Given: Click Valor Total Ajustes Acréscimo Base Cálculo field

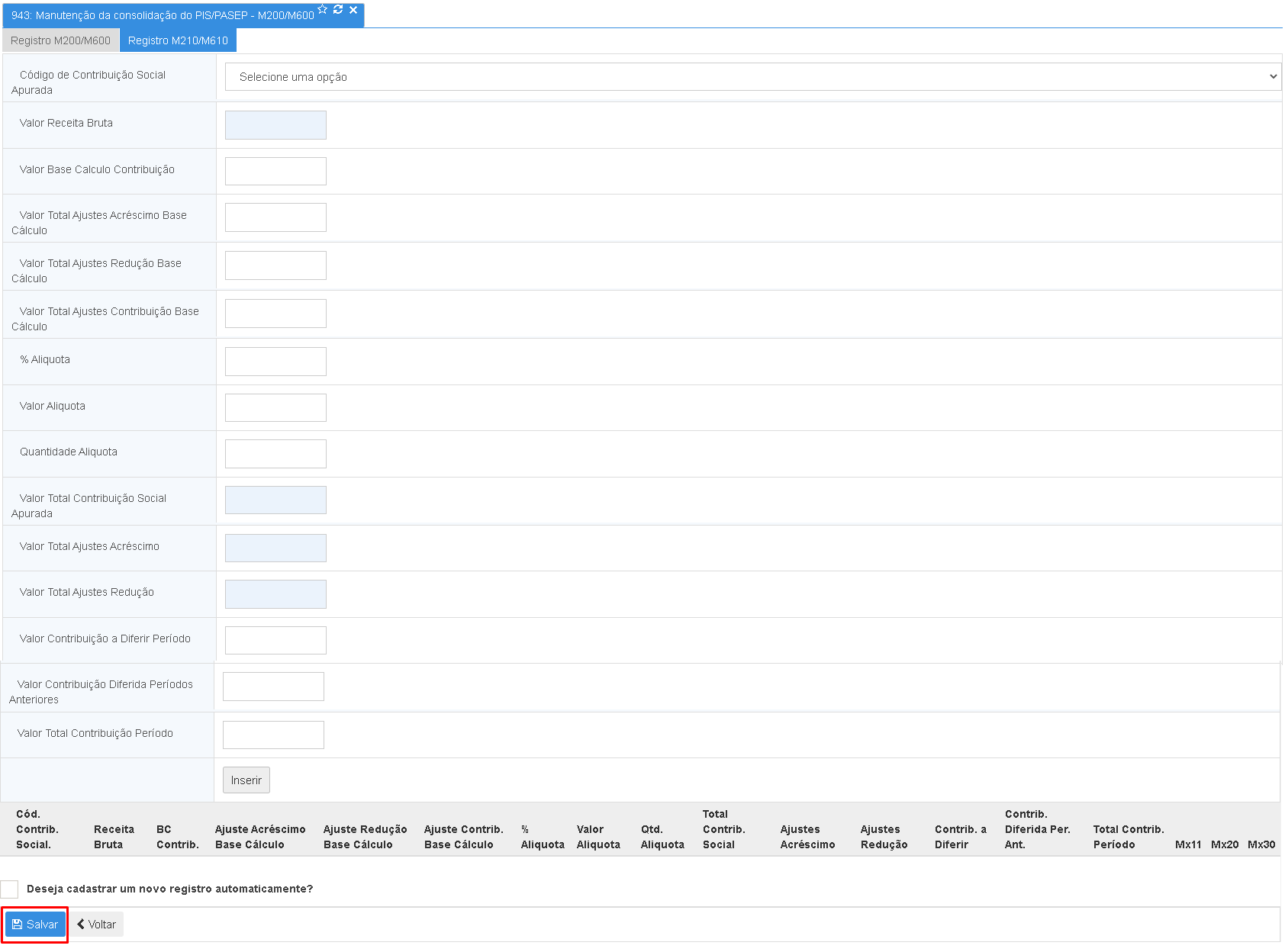Looking at the screenshot, I should click(x=275, y=217).
